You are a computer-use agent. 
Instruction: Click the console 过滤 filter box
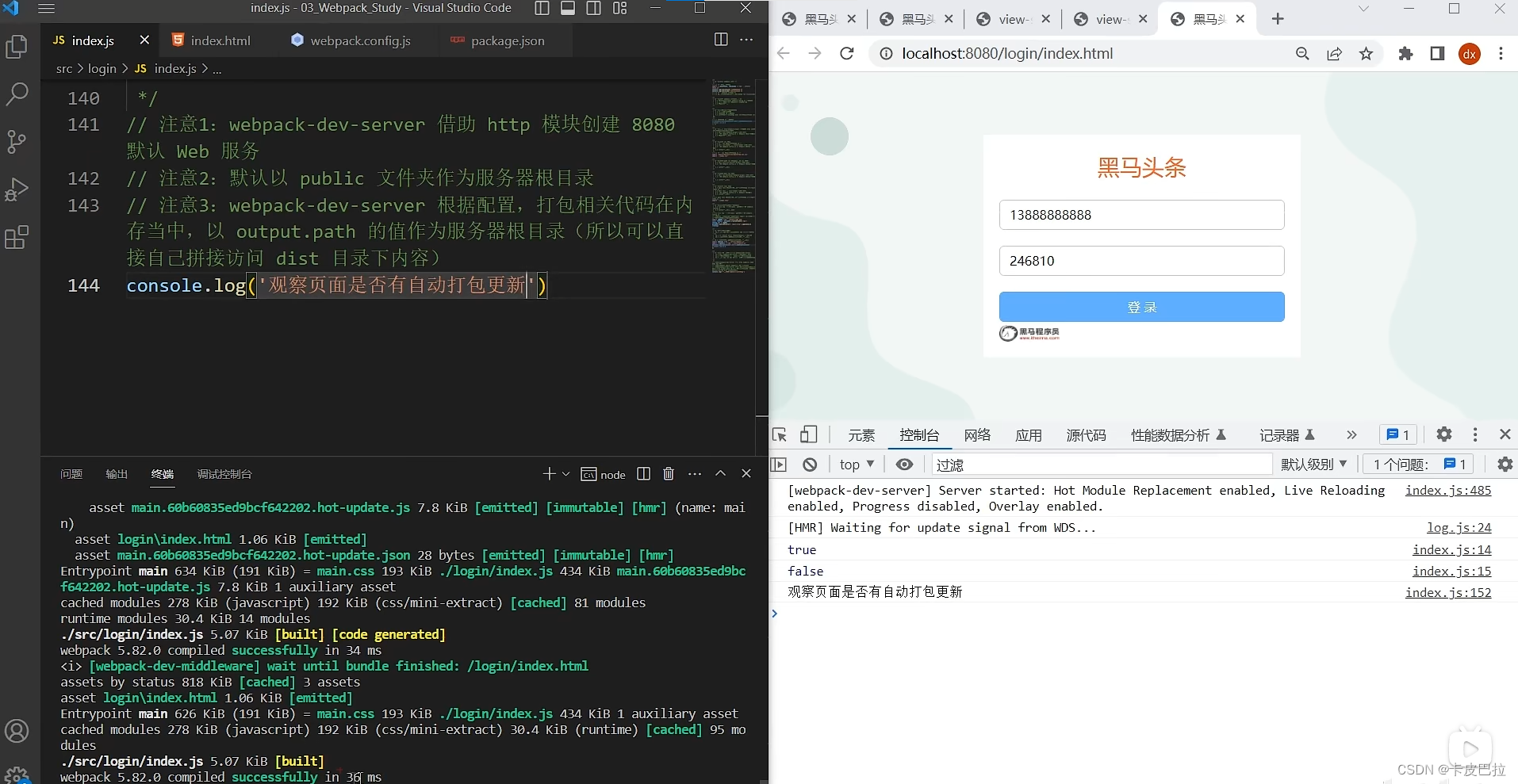(x=1102, y=465)
